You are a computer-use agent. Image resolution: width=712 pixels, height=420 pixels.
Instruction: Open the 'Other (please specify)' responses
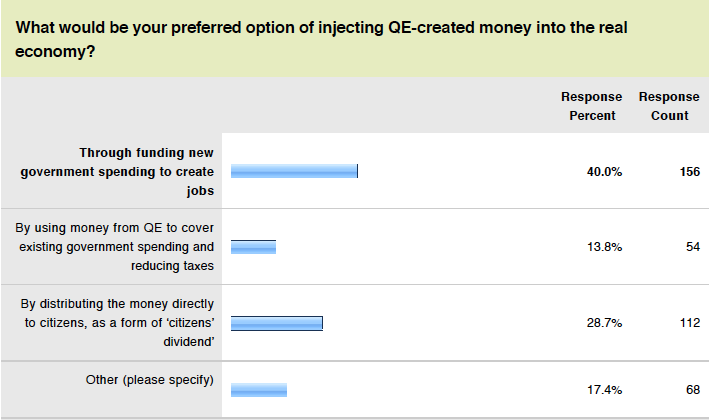click(x=149, y=380)
